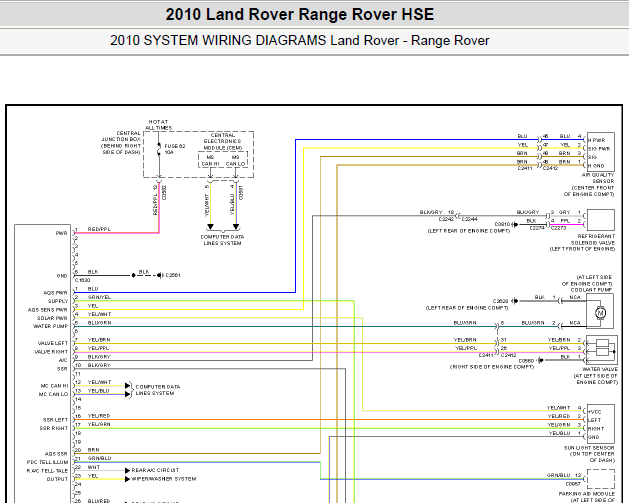Click the "WATER PUMP" pin label
The height and width of the screenshot is (503, 629).
click(x=51, y=326)
